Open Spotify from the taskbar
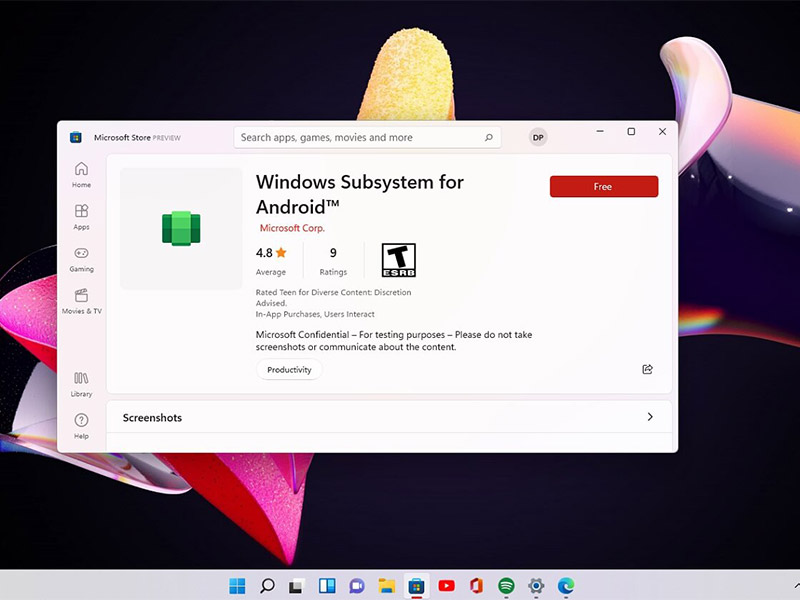Screen dimensions: 800x600 click(x=506, y=586)
